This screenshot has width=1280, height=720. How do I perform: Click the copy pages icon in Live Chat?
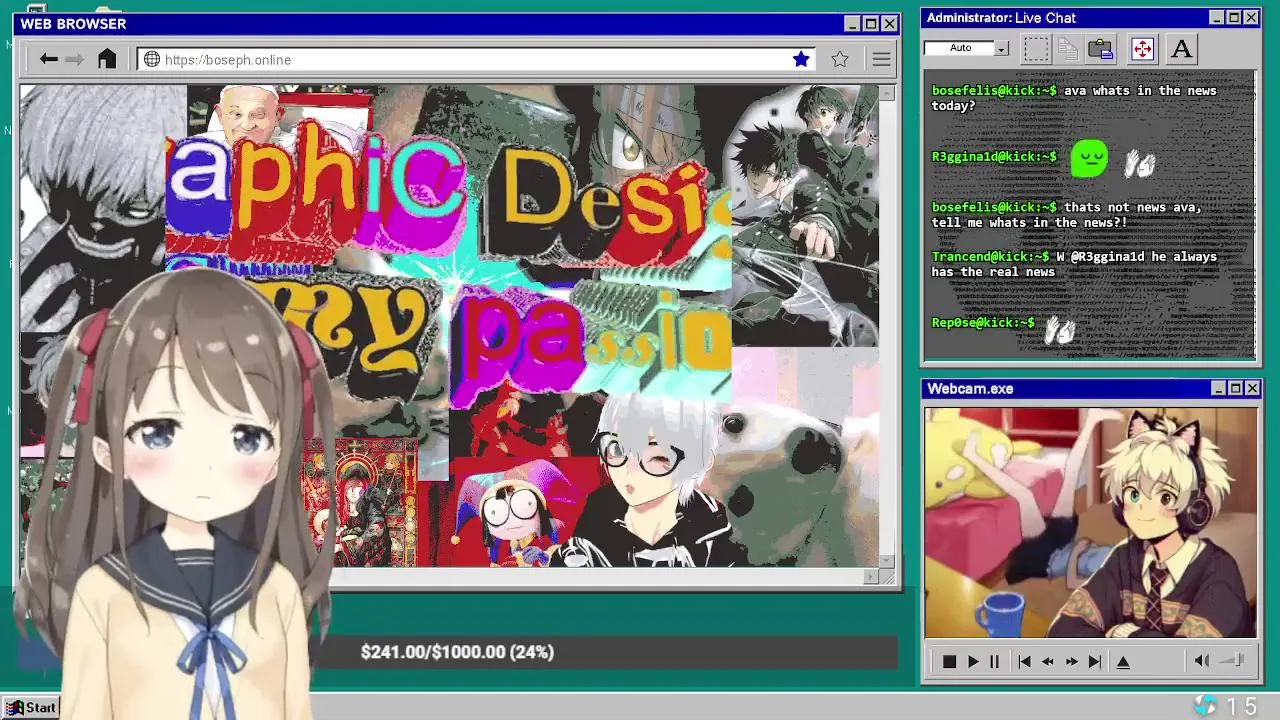1068,48
